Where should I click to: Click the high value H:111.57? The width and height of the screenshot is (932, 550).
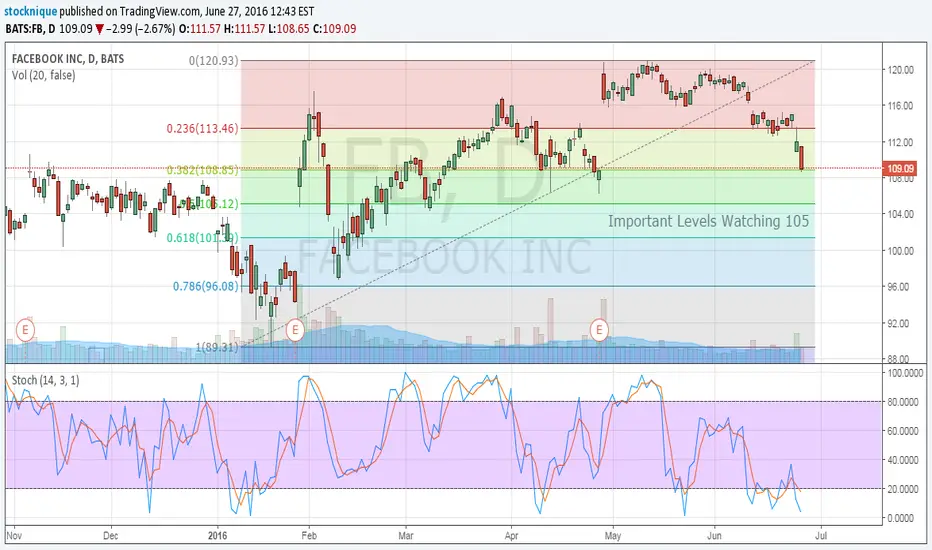pos(244,29)
